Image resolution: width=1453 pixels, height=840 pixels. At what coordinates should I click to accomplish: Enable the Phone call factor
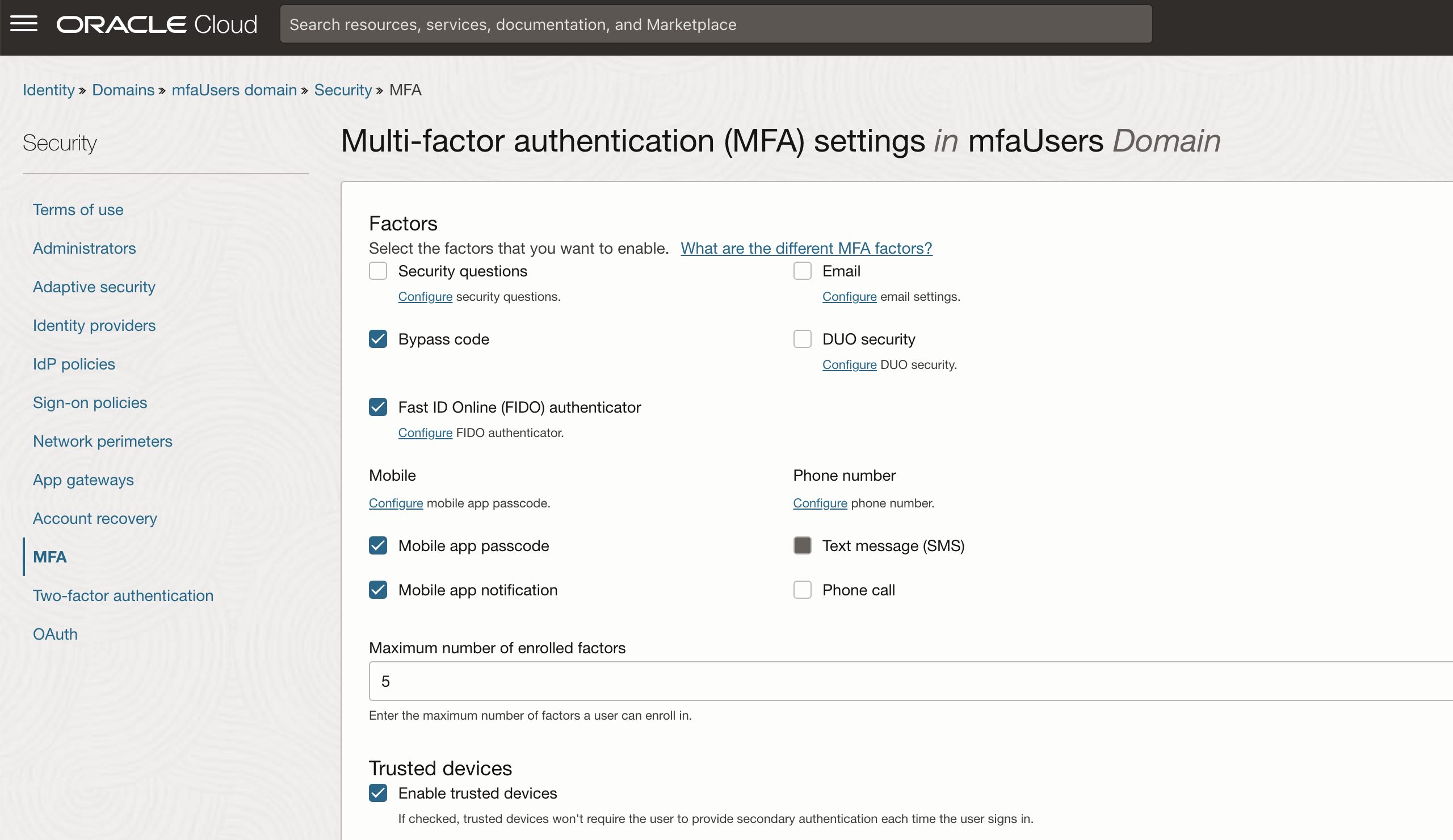tap(802, 590)
